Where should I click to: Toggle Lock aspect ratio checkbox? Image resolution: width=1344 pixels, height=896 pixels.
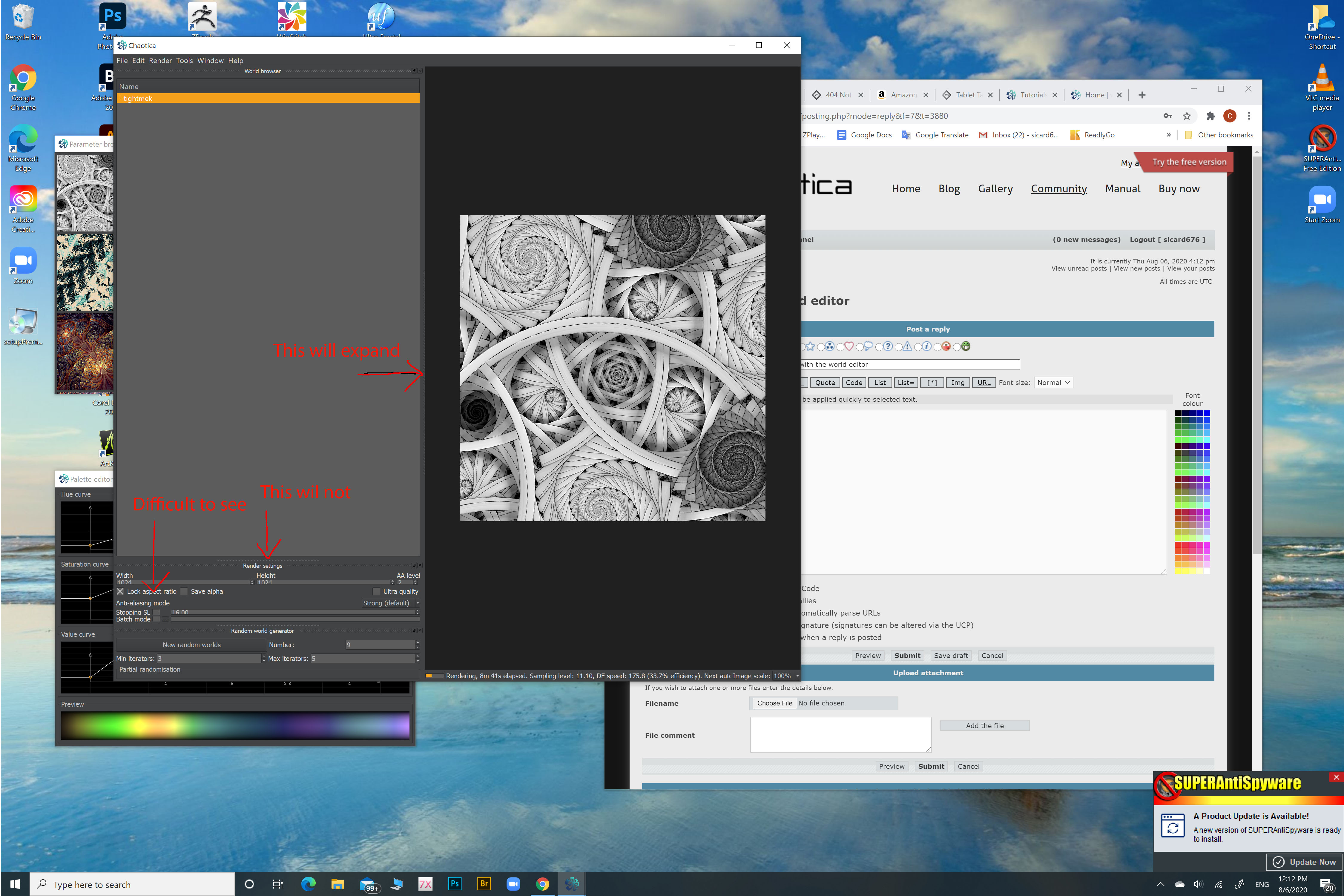120,591
